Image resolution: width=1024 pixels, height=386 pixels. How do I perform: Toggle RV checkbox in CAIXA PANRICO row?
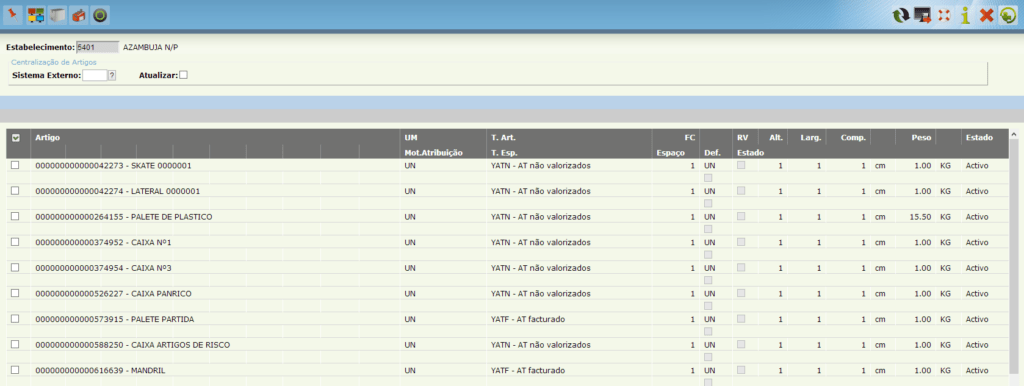(741, 293)
